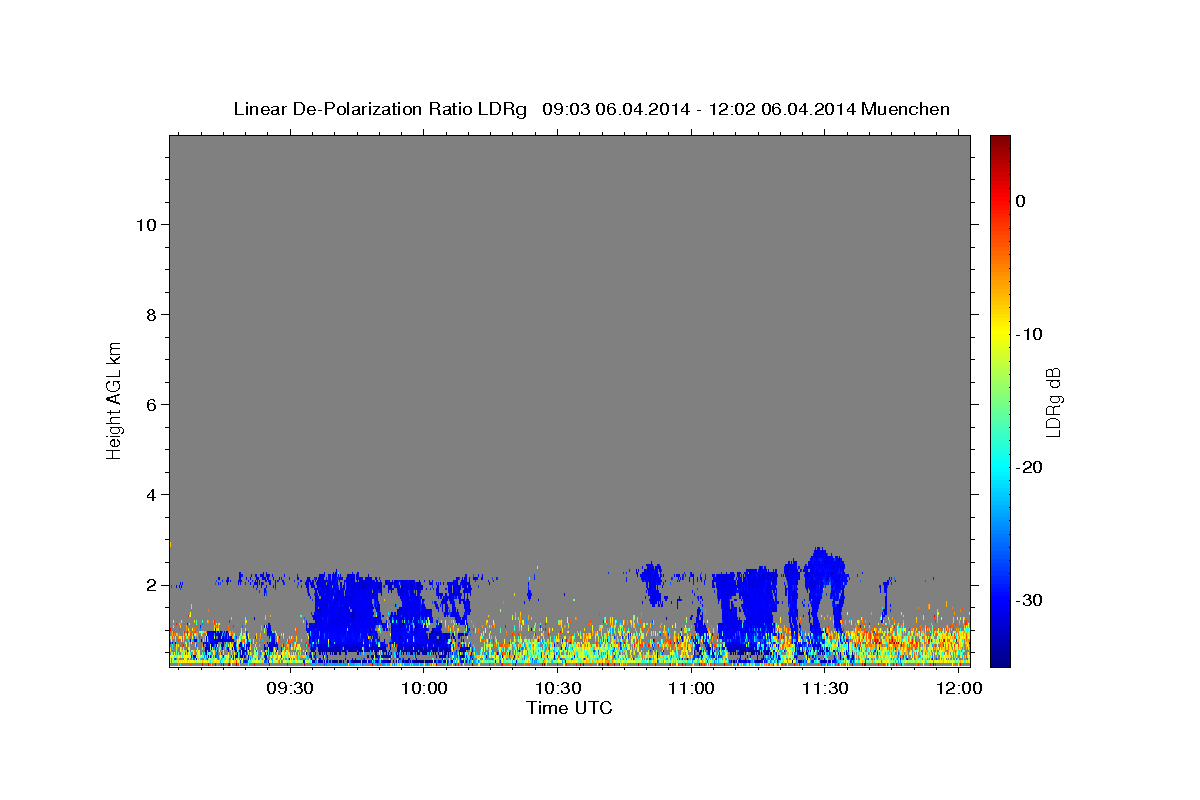Click the 10 km height tick label
Viewport: 1200px width, 800px height.
(144, 224)
